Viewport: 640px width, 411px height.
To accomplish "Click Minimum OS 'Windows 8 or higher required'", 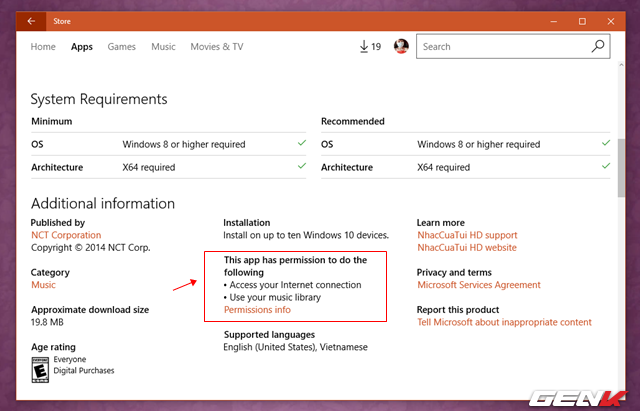I will (x=184, y=144).
